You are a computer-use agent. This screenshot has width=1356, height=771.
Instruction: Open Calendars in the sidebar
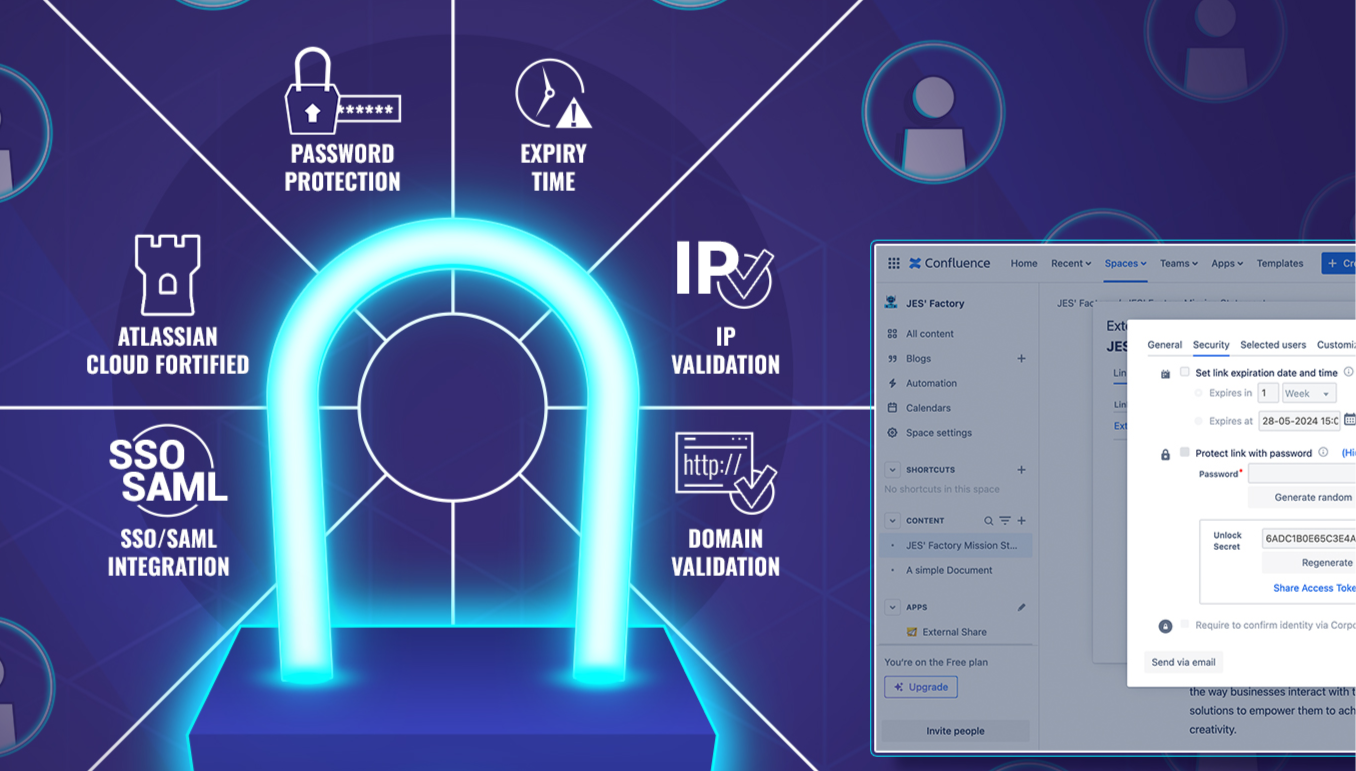tap(928, 408)
